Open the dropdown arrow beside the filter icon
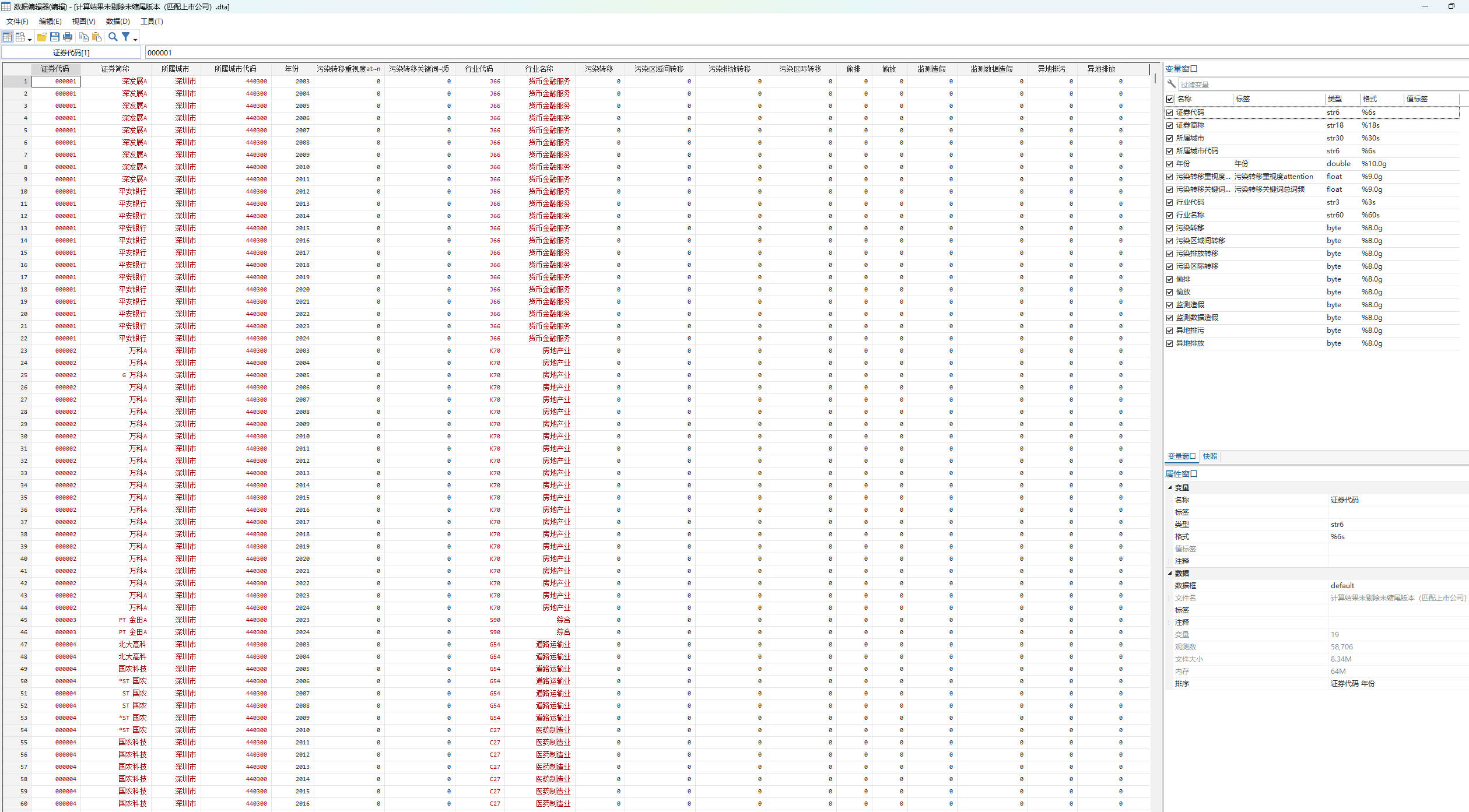 click(135, 39)
